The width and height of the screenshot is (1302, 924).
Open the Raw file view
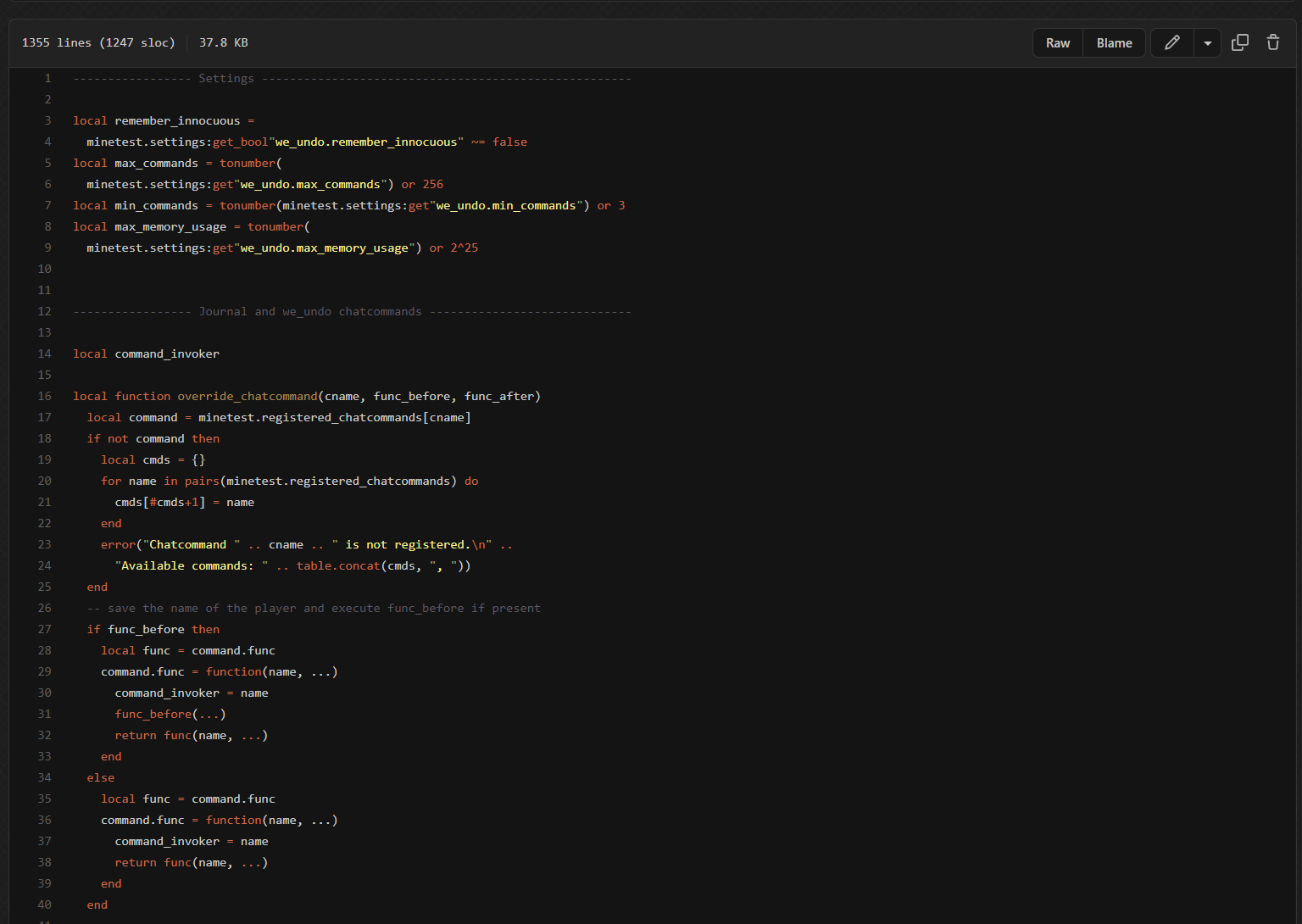point(1057,43)
